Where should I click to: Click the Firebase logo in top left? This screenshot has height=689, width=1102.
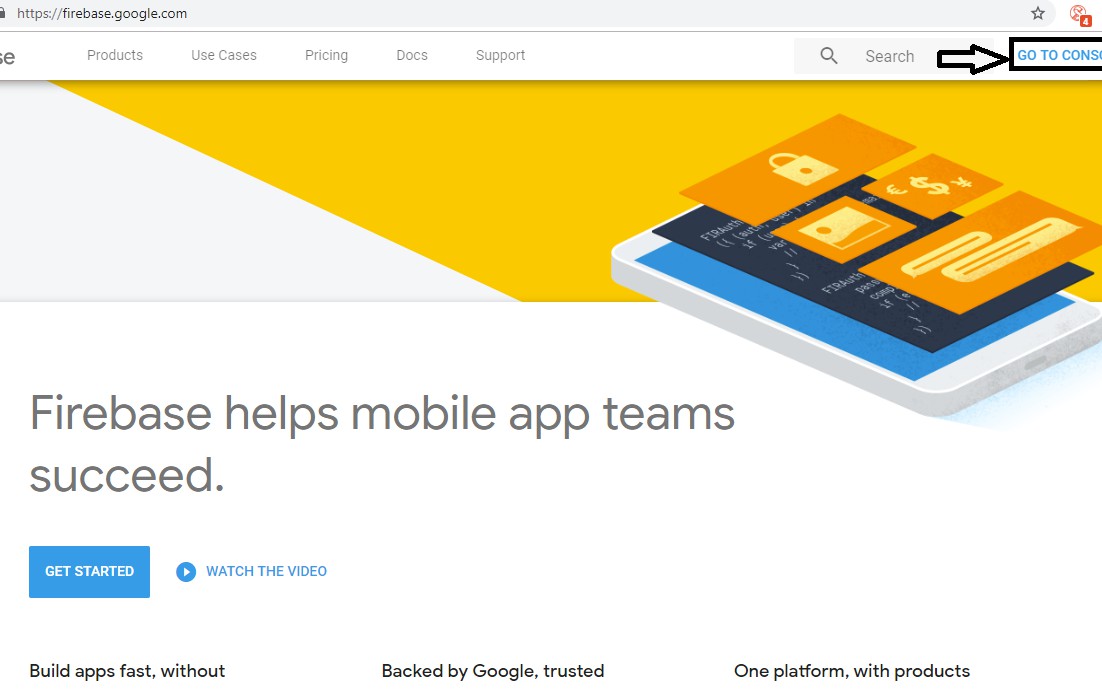pos(8,55)
